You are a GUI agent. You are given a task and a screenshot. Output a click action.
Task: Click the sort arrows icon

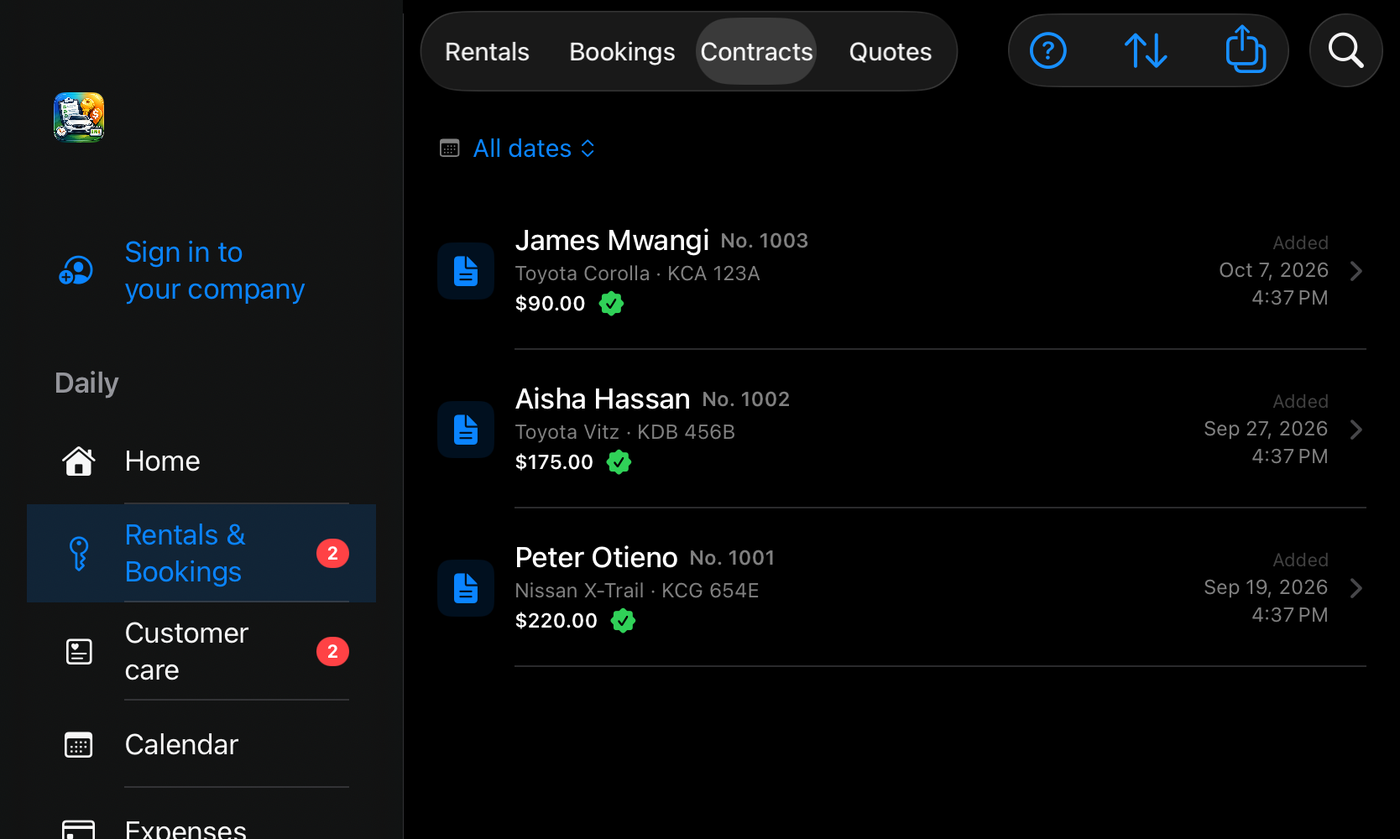(1145, 50)
